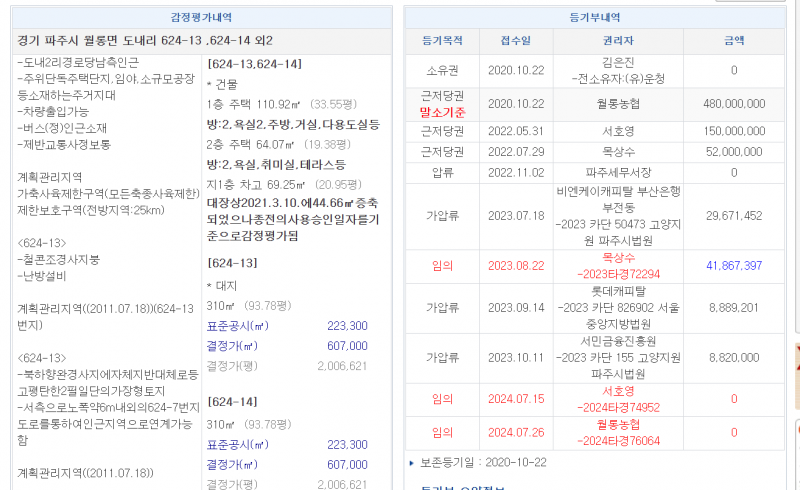Select the 등기목적 column header
Viewport: 800px width, 490px height.
coord(442,41)
